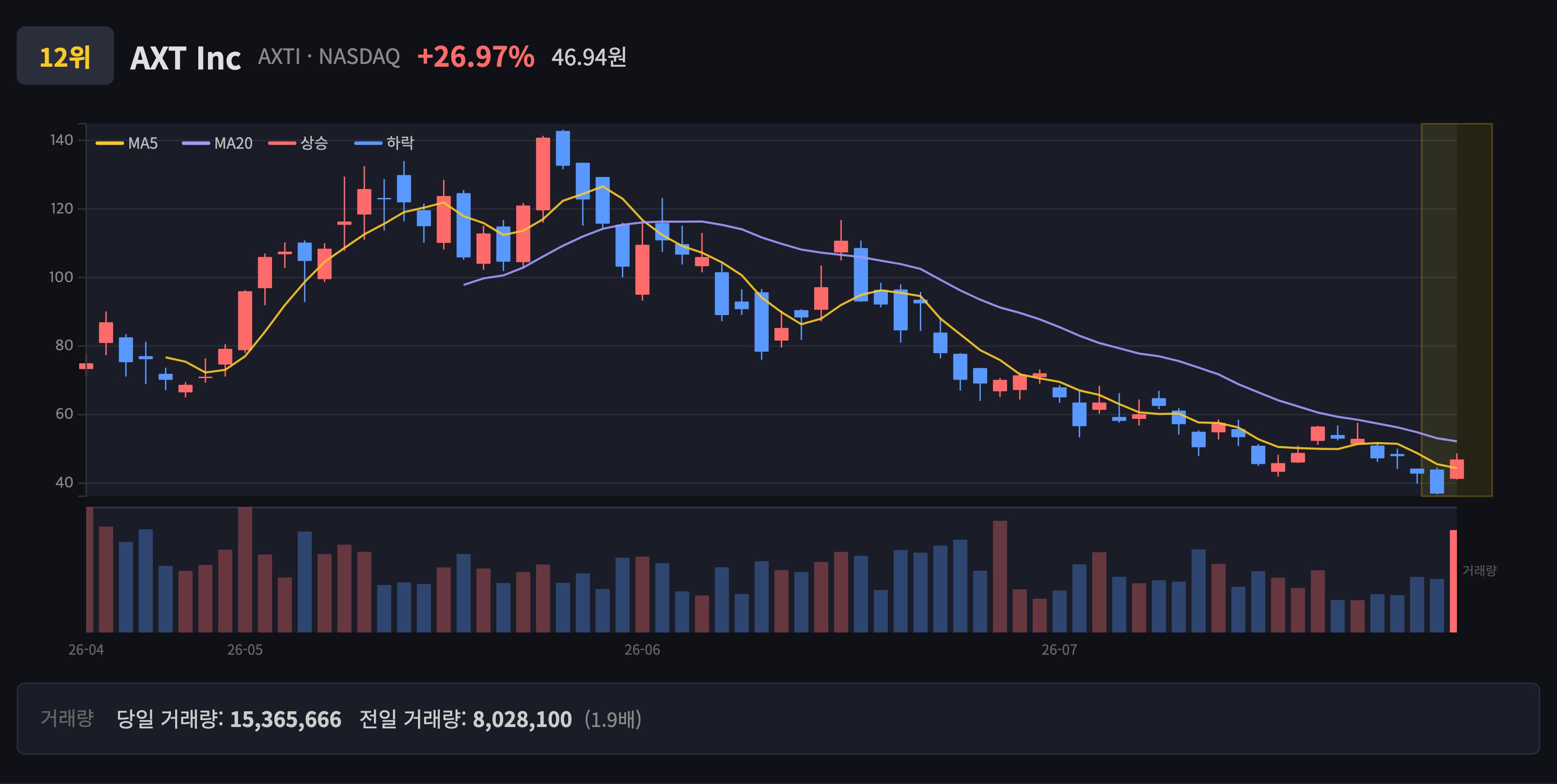Viewport: 1557px width, 784px height.
Task: Toggle the MA20 legend series
Action: pos(218,143)
